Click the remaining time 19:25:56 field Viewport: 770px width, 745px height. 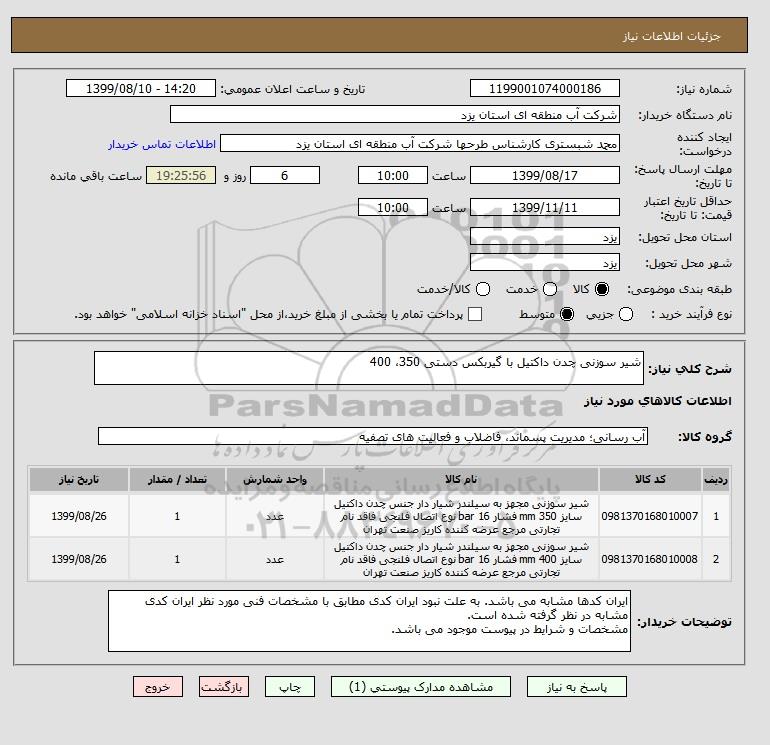[x=181, y=175]
